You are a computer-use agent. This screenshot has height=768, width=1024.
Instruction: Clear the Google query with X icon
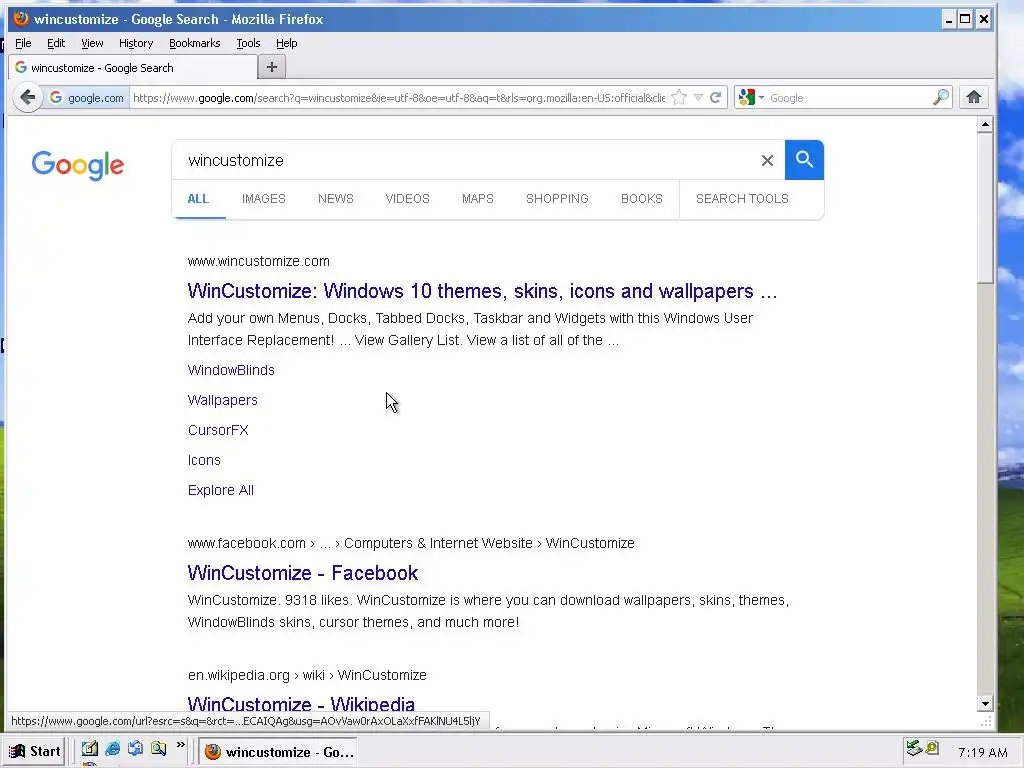[x=767, y=161]
